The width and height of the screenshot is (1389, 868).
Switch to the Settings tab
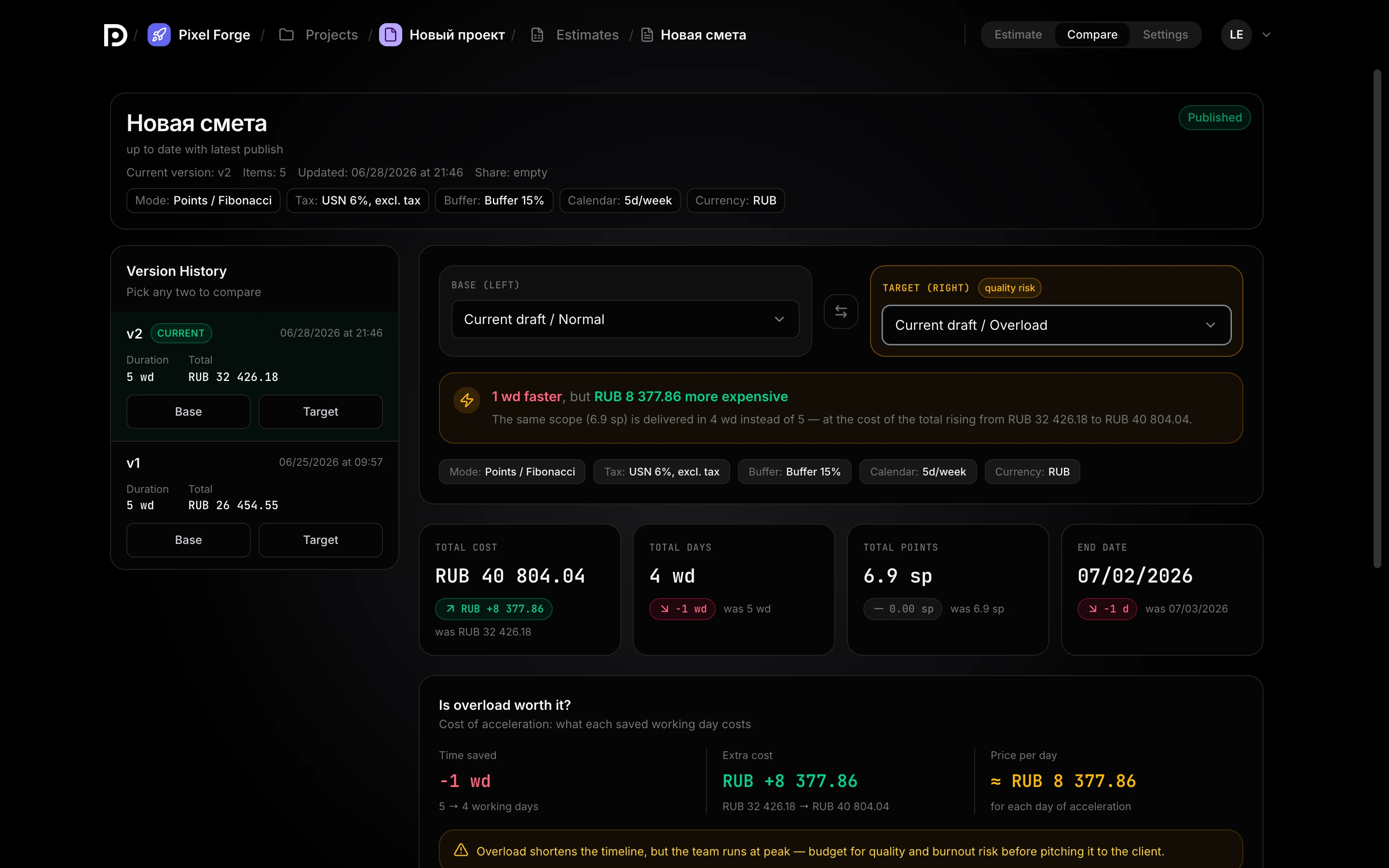(1165, 35)
